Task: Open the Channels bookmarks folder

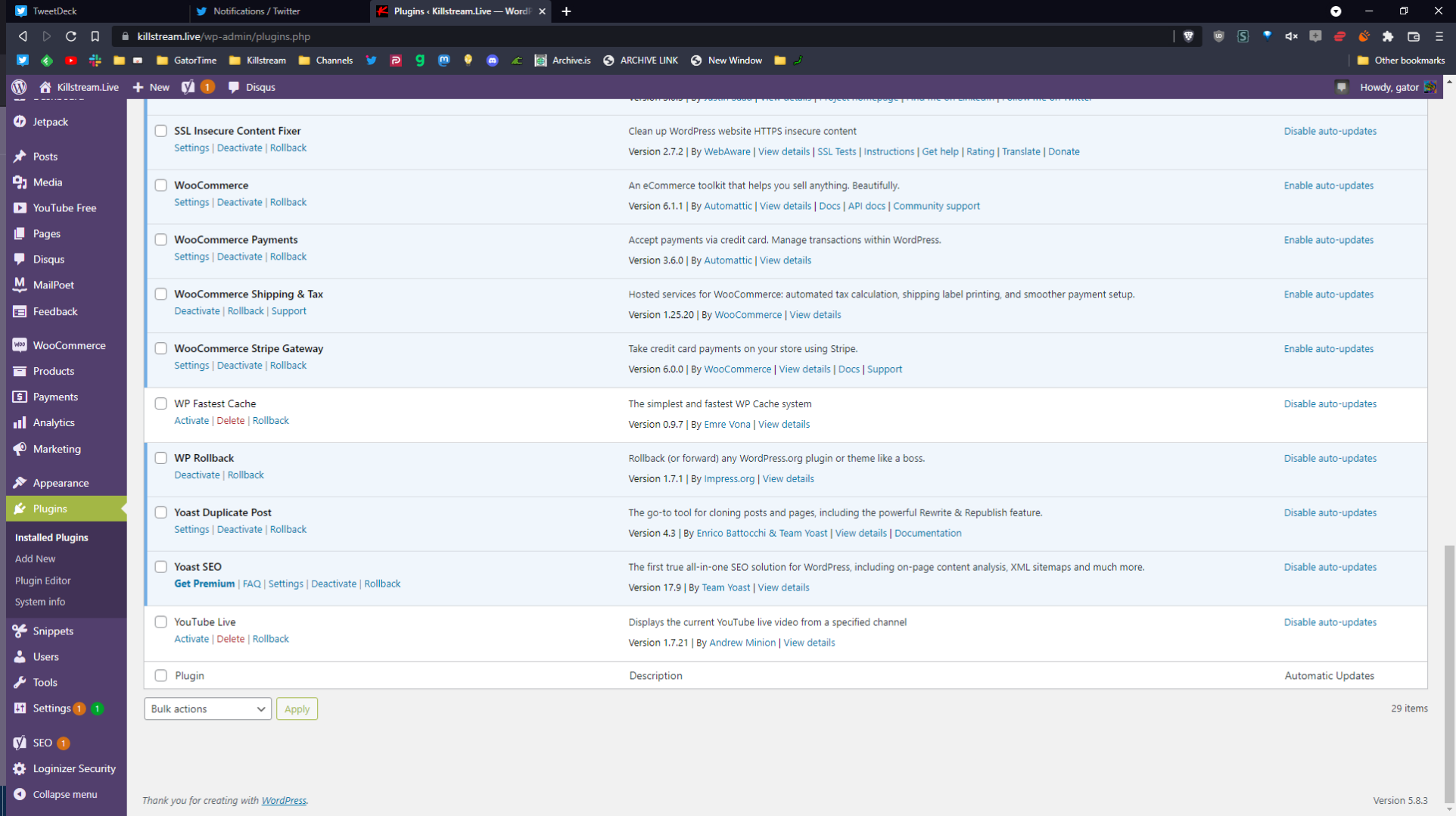Action: point(326,61)
